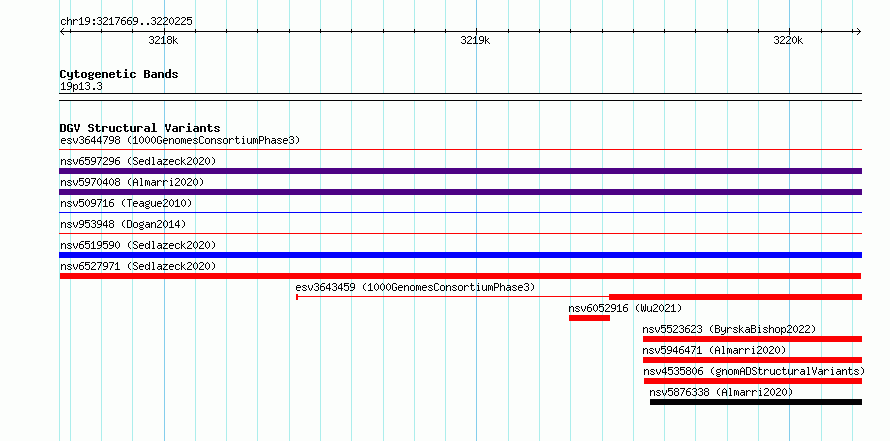
Task: Click the thick red esv3643459 segment
Action: coord(735,297)
